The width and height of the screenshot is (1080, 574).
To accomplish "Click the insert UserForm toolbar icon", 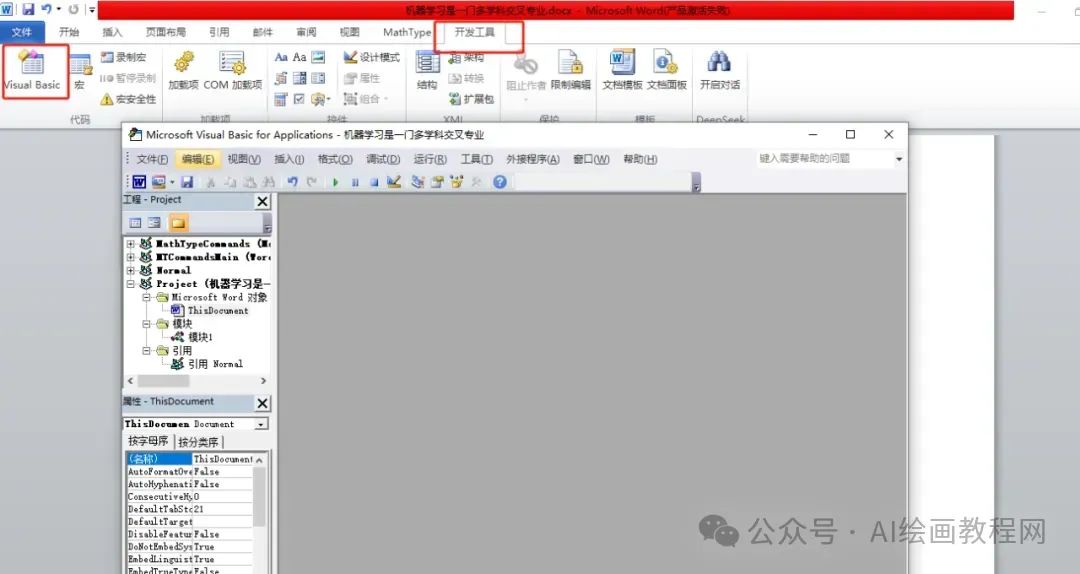I will (x=159, y=182).
